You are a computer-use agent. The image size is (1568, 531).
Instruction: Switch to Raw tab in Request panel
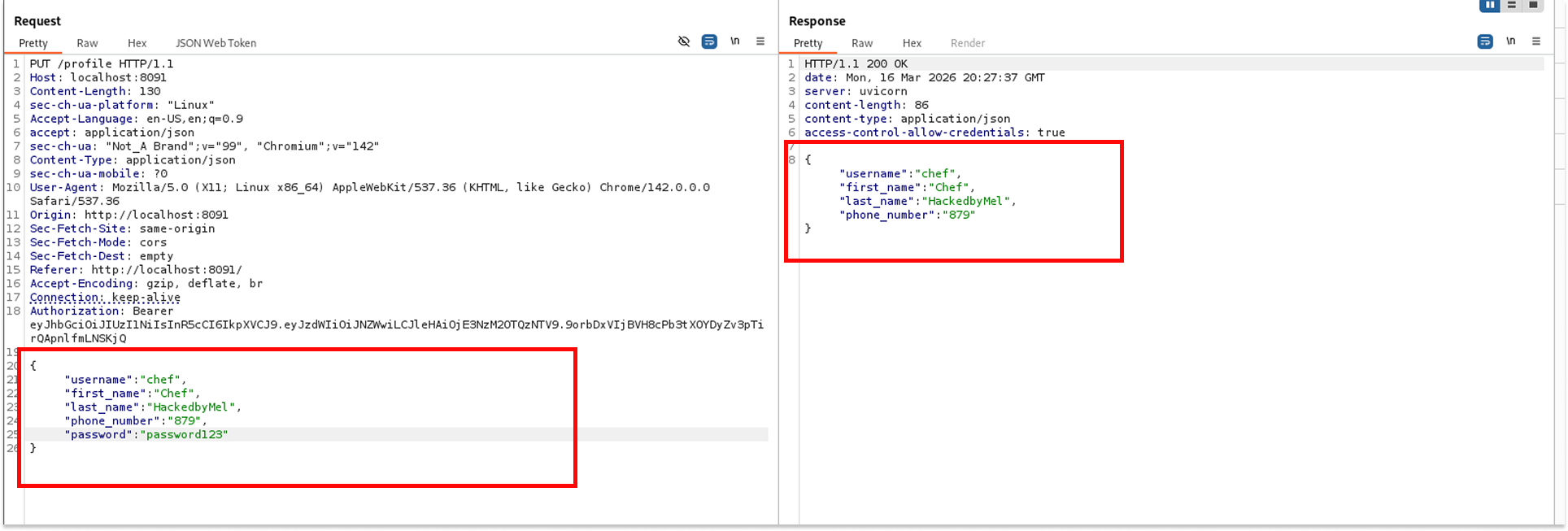point(87,43)
